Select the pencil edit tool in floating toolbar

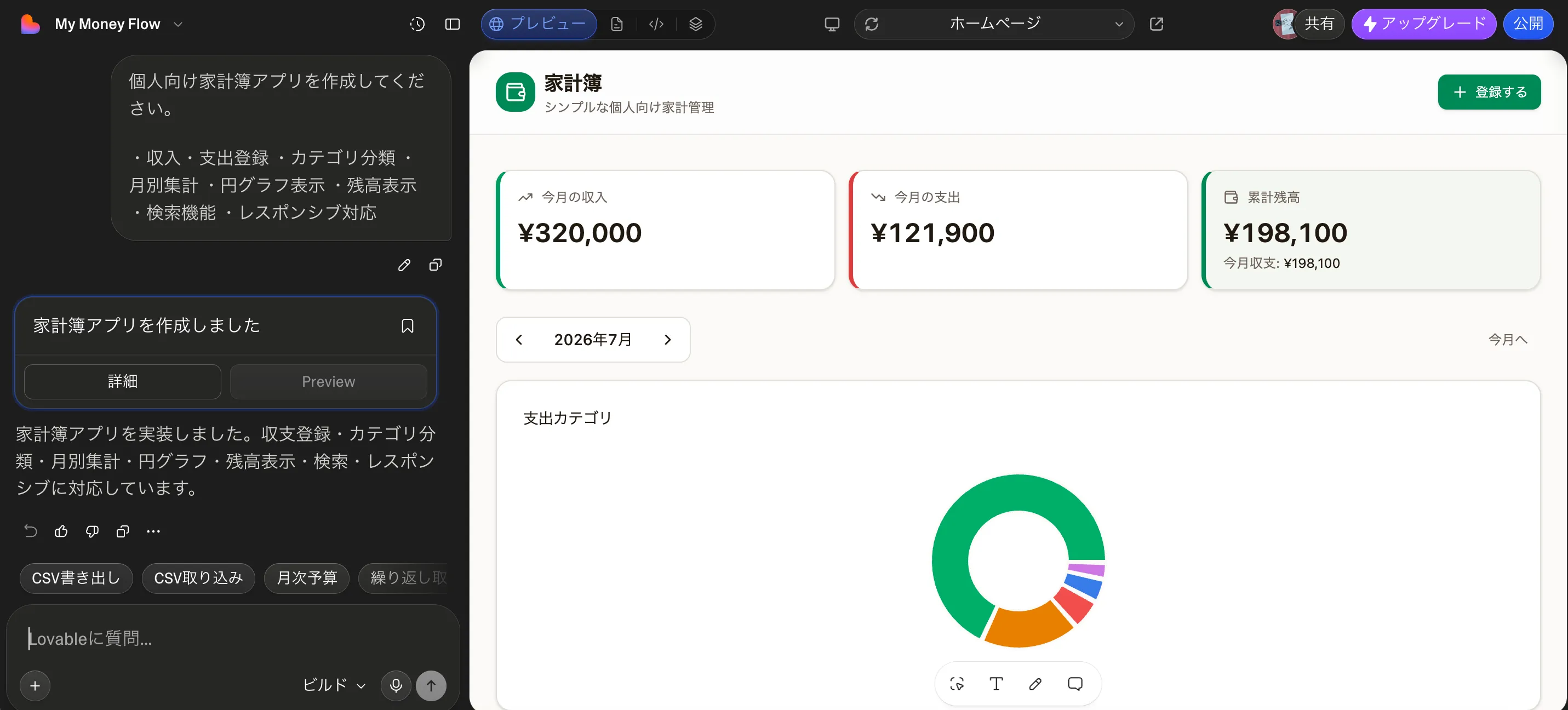[x=1035, y=684]
